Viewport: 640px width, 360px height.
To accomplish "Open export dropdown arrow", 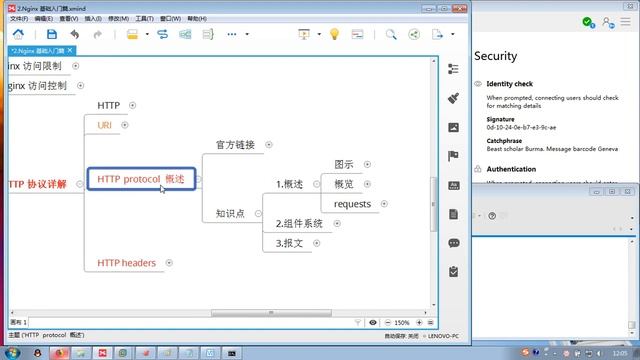I will 452,34.
